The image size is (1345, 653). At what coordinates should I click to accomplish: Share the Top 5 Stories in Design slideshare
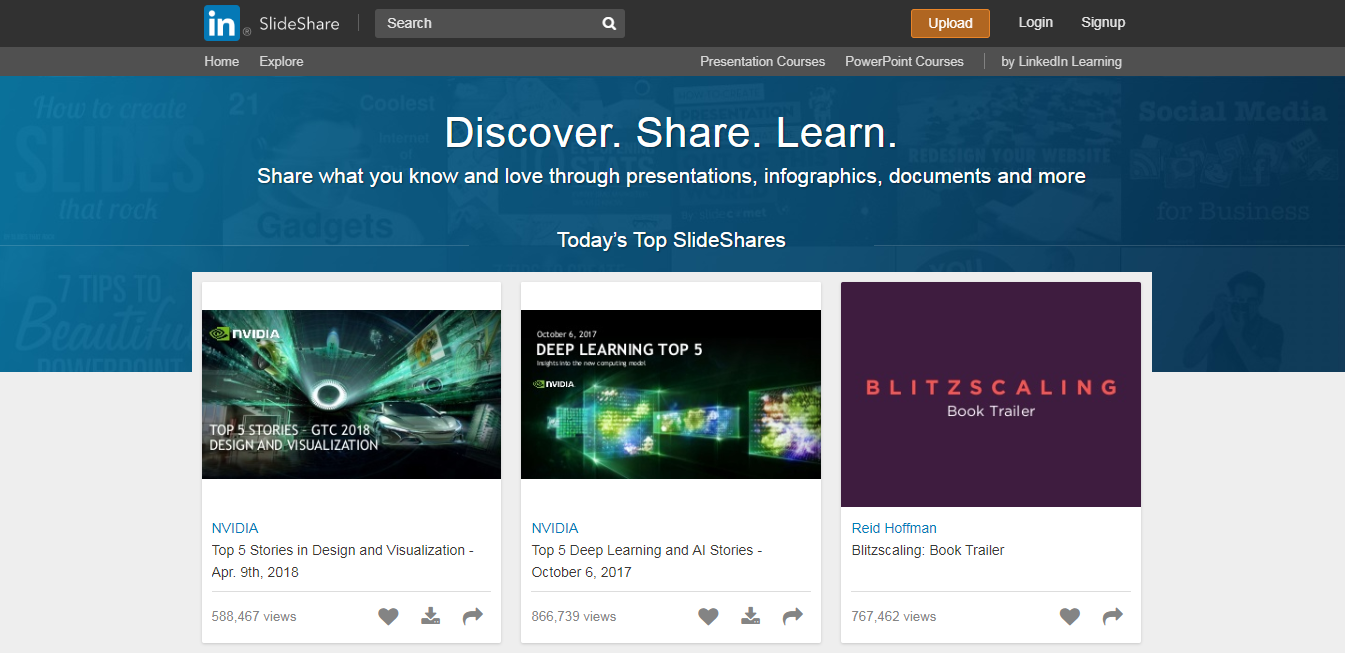point(473,617)
